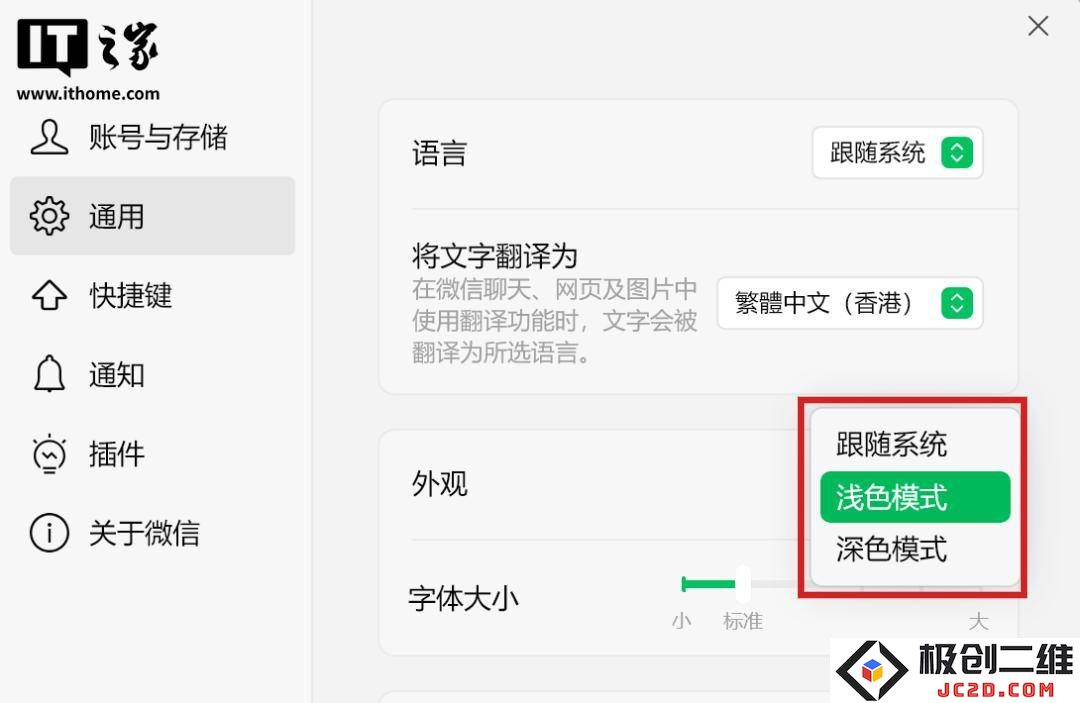
Task: Open the 账号与存储 settings tab
Action: tap(158, 137)
